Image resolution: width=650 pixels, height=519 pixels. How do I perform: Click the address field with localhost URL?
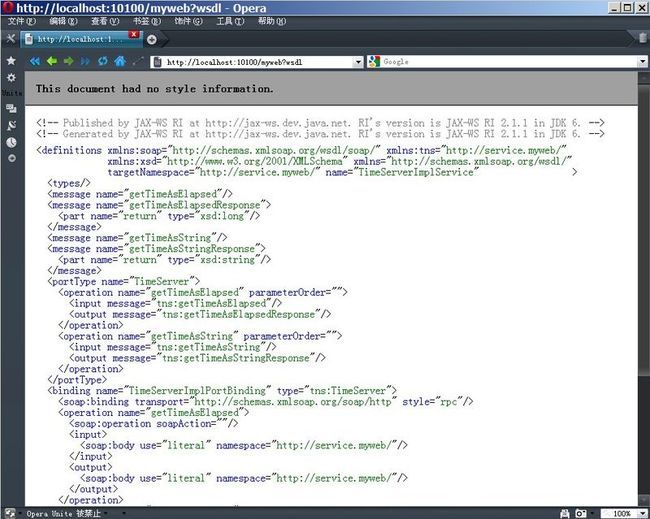(259, 62)
